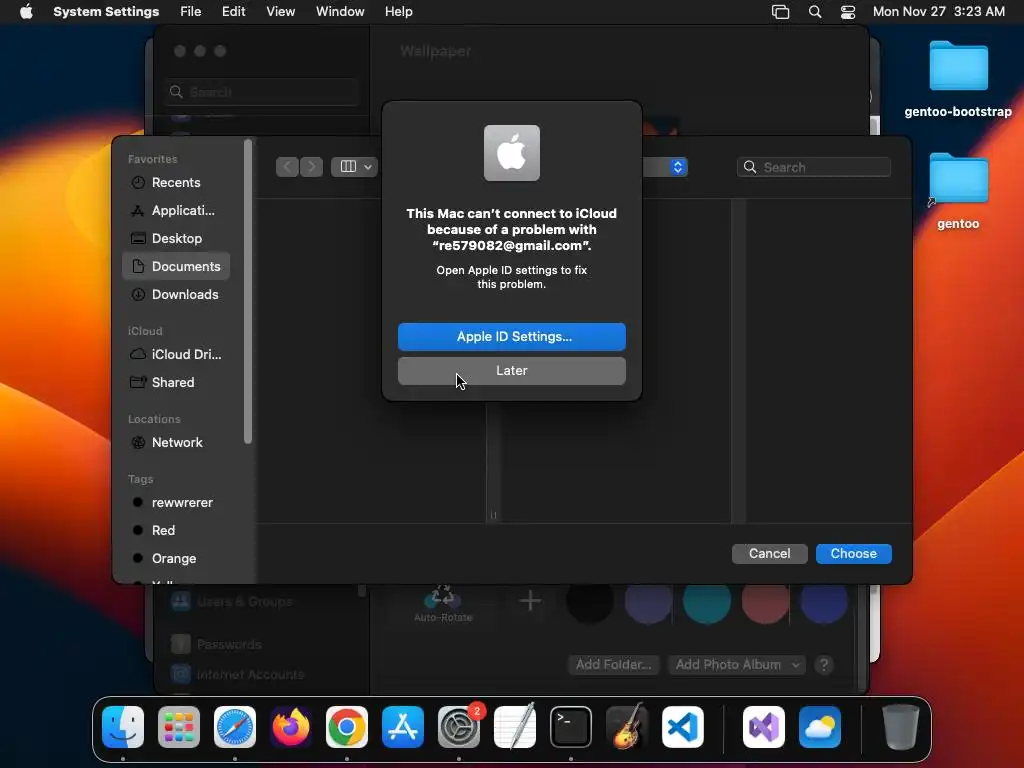Image resolution: width=1024 pixels, height=768 pixels.
Task: Open Control Center in menu bar
Action: click(848, 12)
